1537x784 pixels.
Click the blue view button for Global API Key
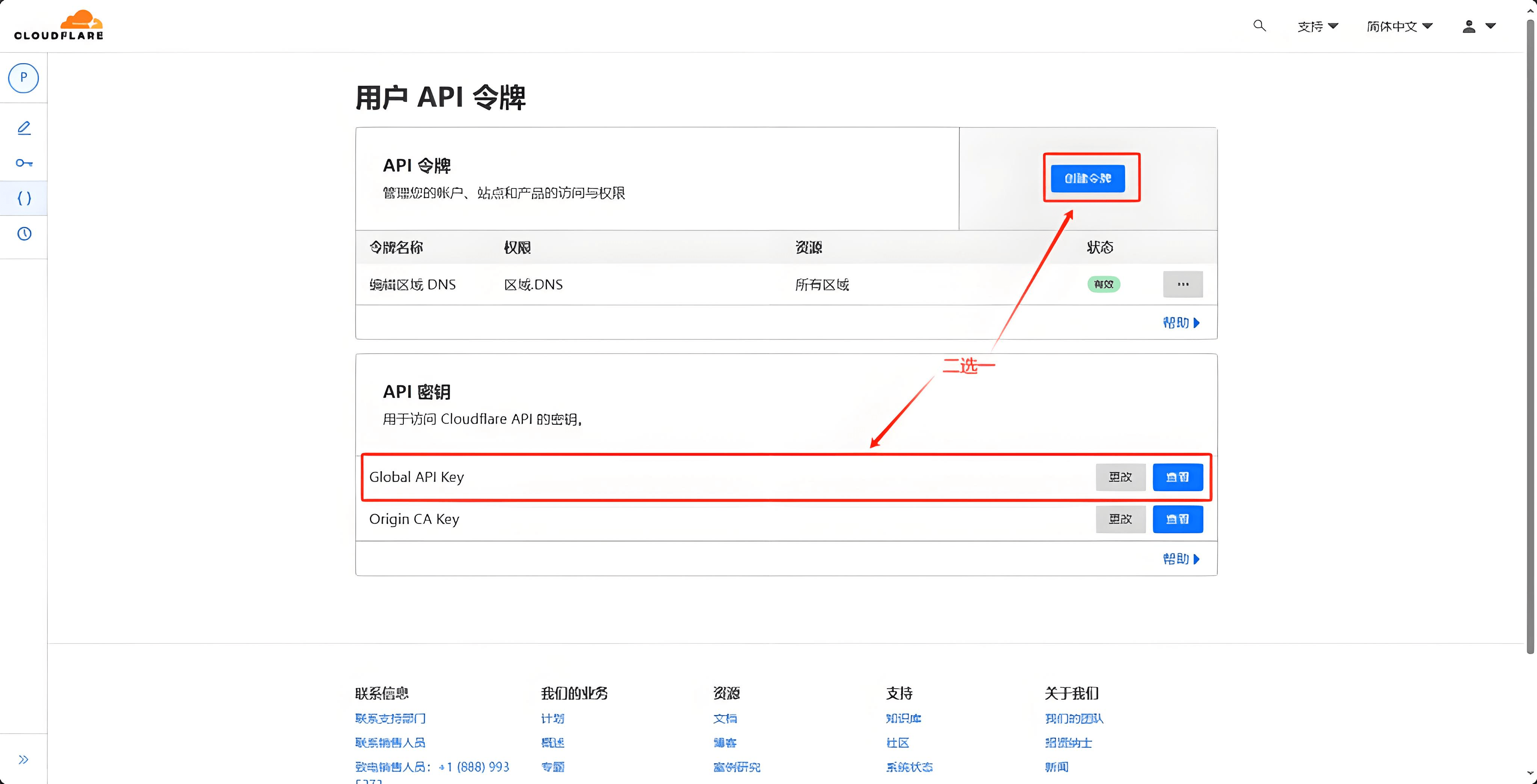click(x=1177, y=477)
